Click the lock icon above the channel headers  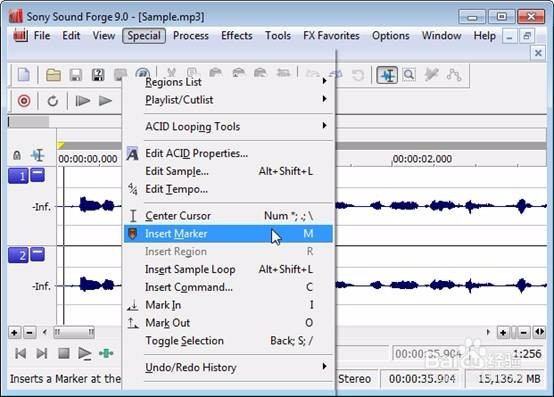[17, 155]
